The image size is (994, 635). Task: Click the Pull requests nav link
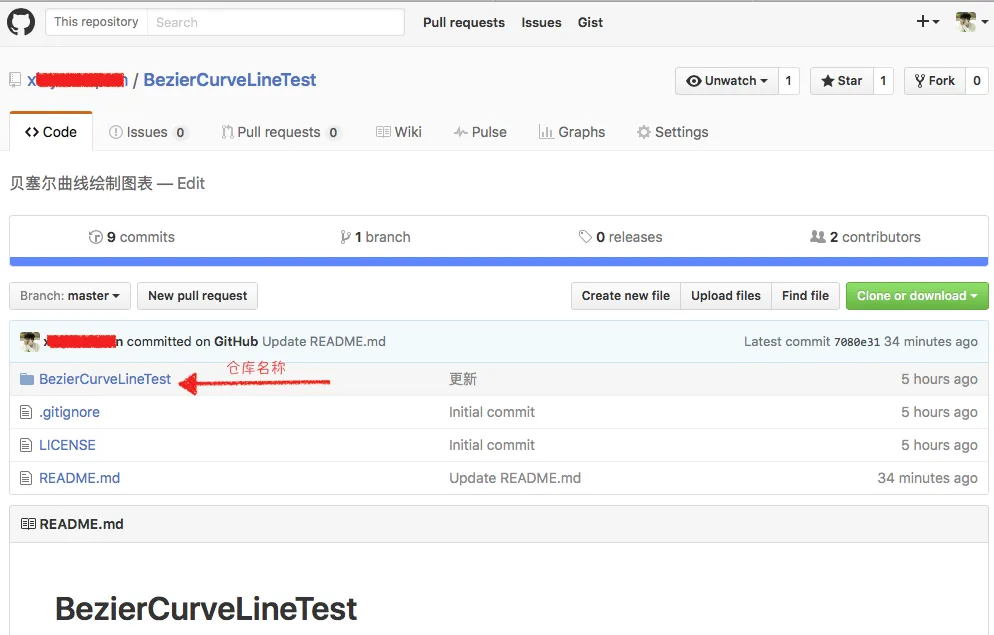463,22
